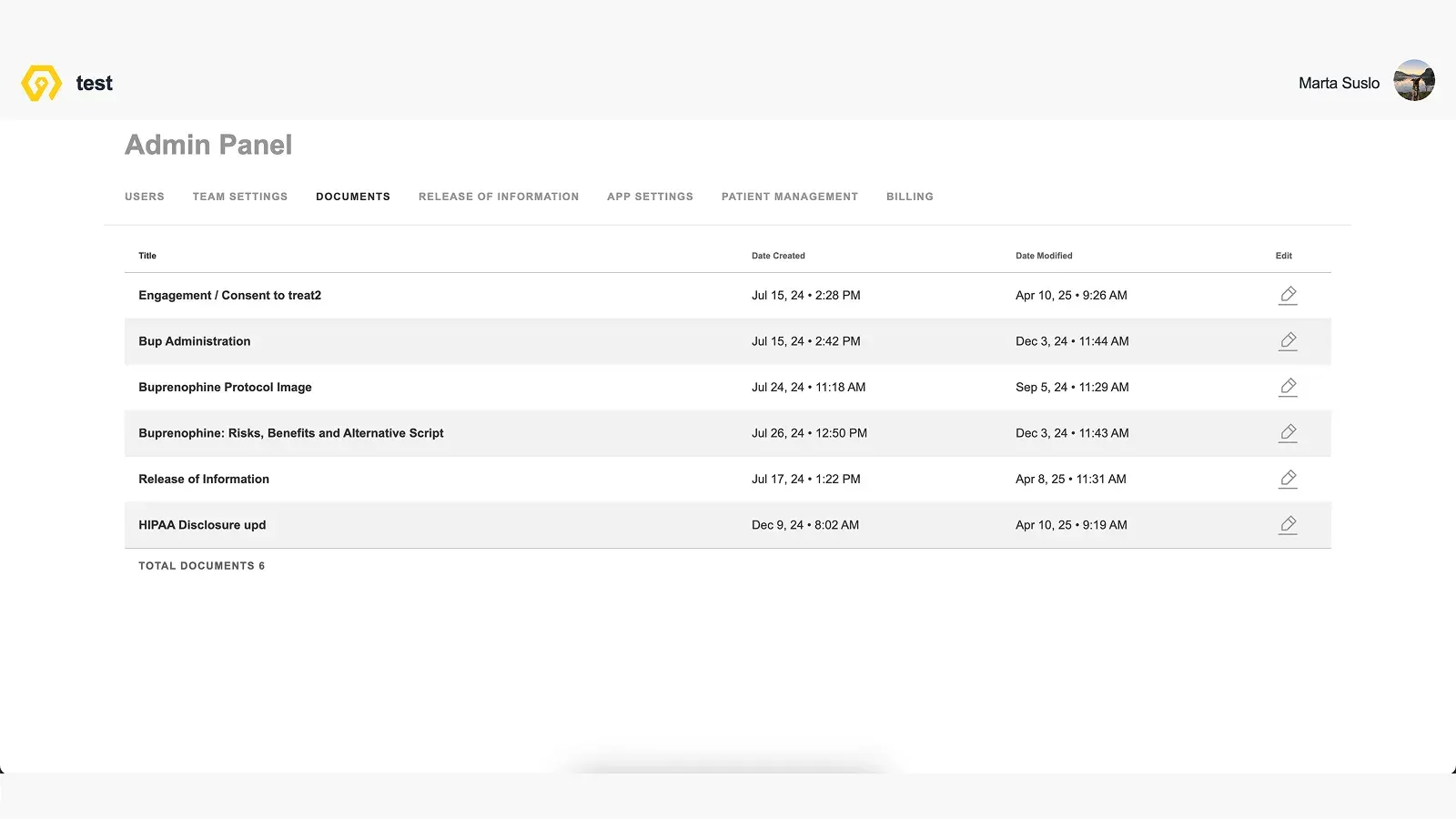
Task: Select the Bup Administration title
Action: 195,341
